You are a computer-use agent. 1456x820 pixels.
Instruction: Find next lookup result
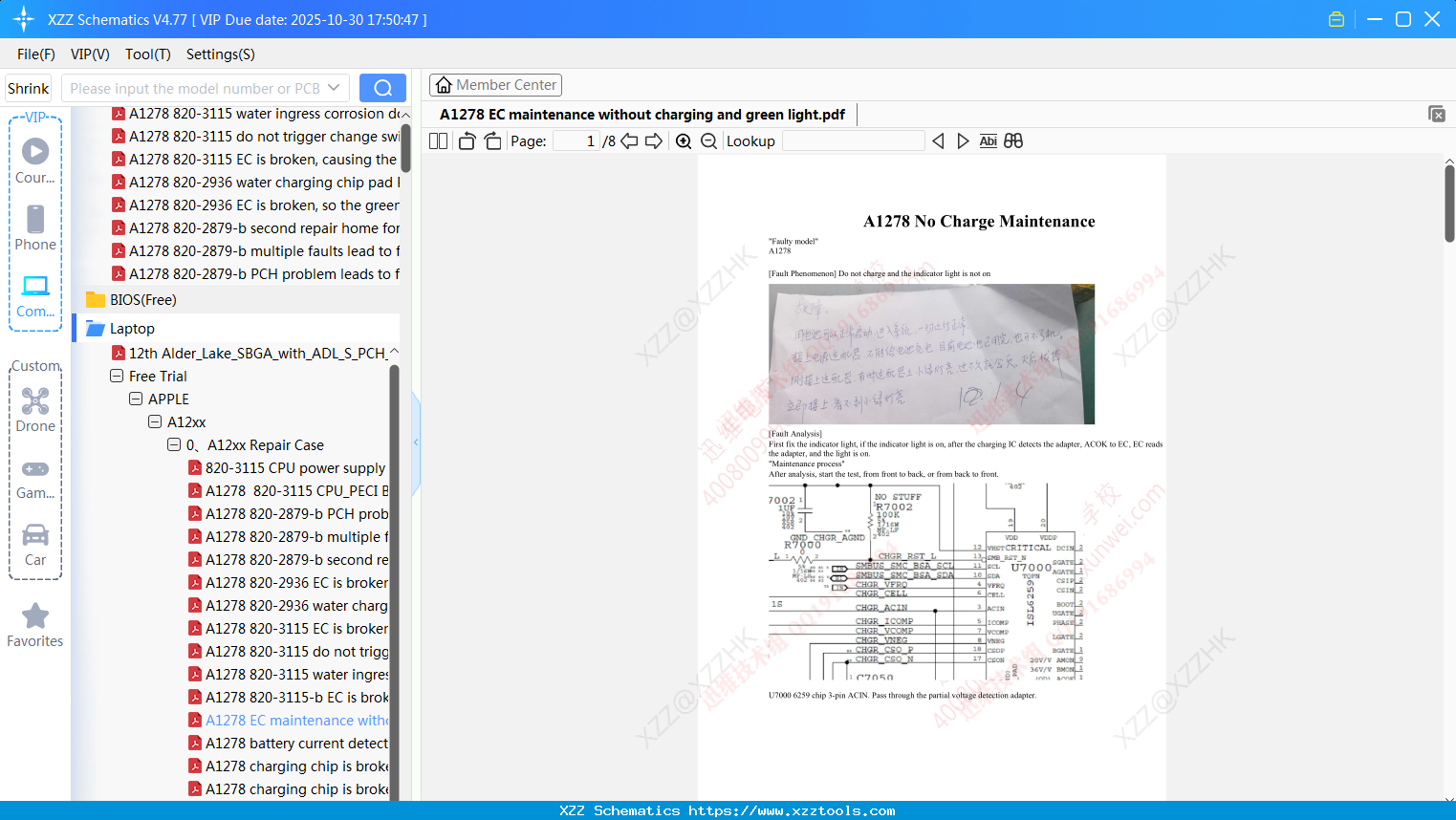pyautogui.click(x=963, y=141)
